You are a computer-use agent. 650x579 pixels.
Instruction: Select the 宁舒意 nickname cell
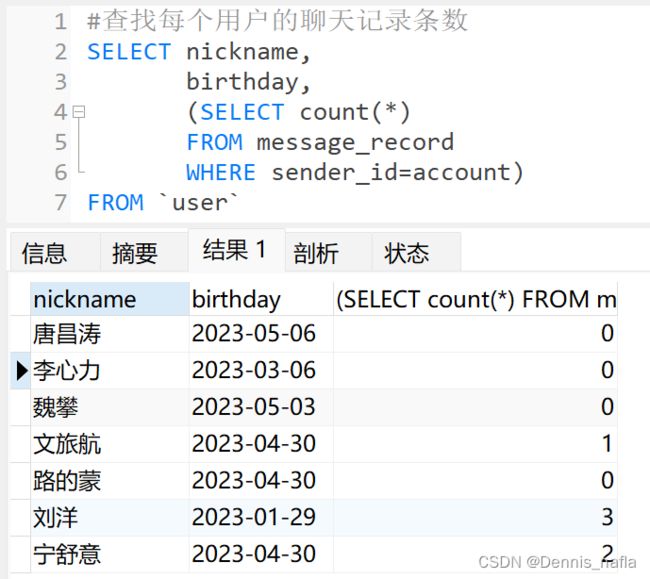(x=110, y=554)
